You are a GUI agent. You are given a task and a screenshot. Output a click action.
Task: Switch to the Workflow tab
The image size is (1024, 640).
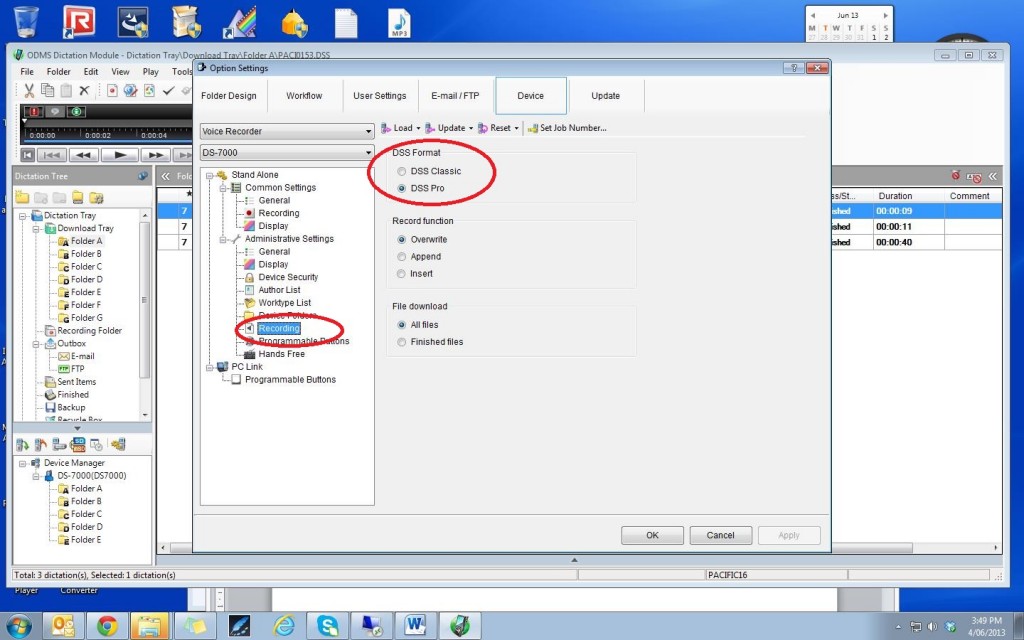(x=304, y=95)
